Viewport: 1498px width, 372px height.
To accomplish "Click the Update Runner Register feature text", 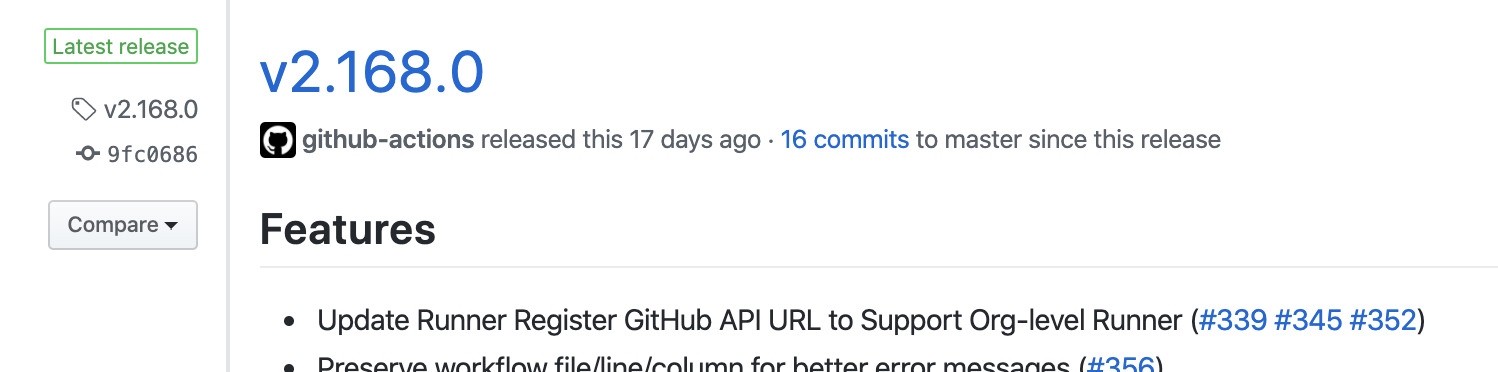I will [x=750, y=321].
